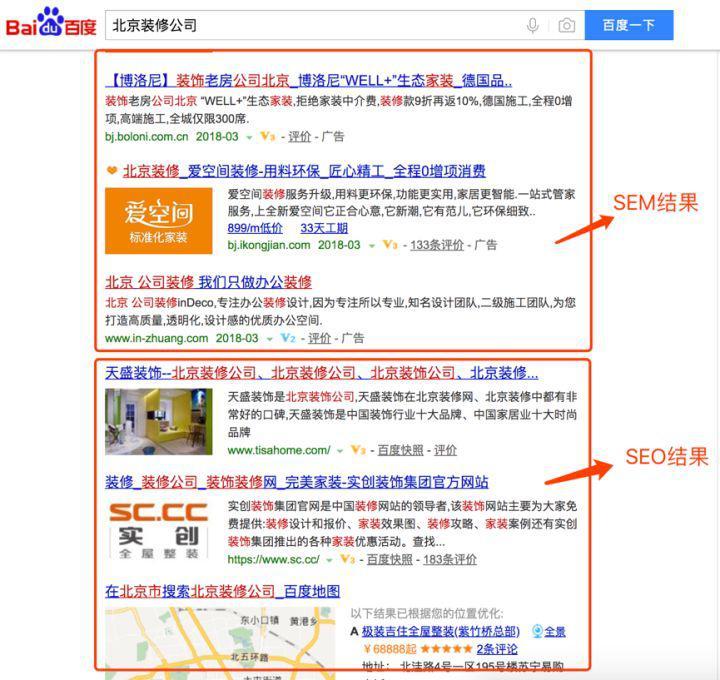Open 百度快照 on sc.cc result
720x680 pixels.
[389, 560]
